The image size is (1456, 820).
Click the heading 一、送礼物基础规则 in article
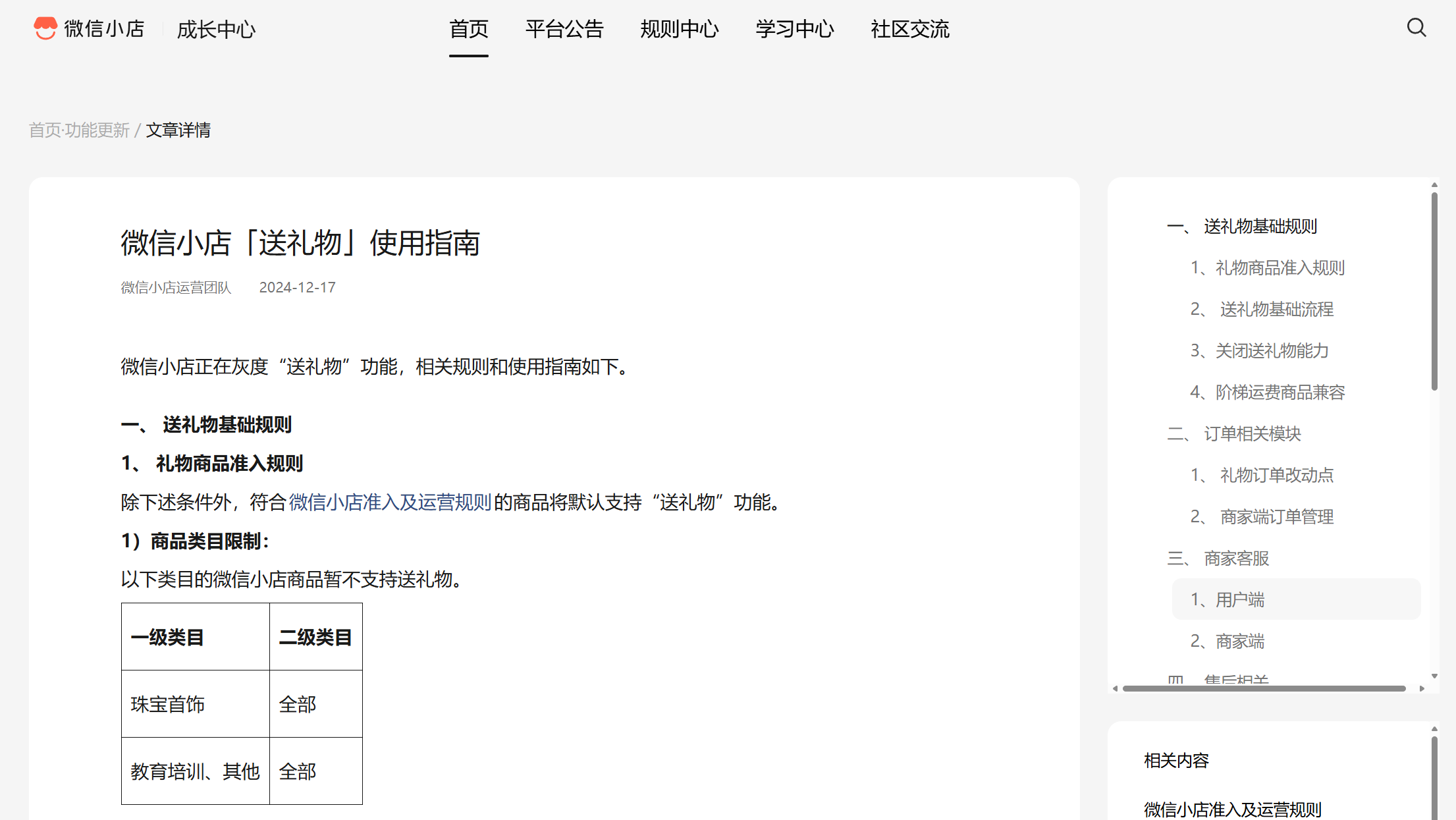(x=206, y=425)
